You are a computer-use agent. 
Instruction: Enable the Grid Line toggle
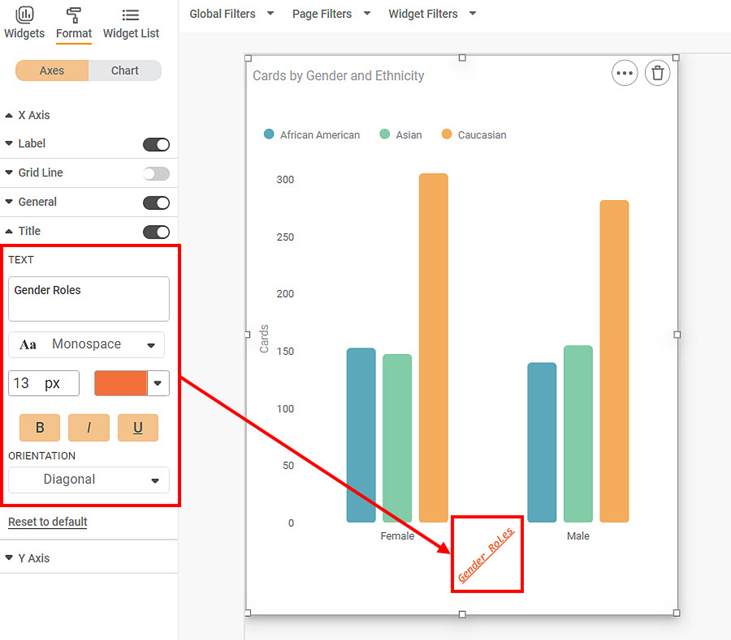point(156,173)
